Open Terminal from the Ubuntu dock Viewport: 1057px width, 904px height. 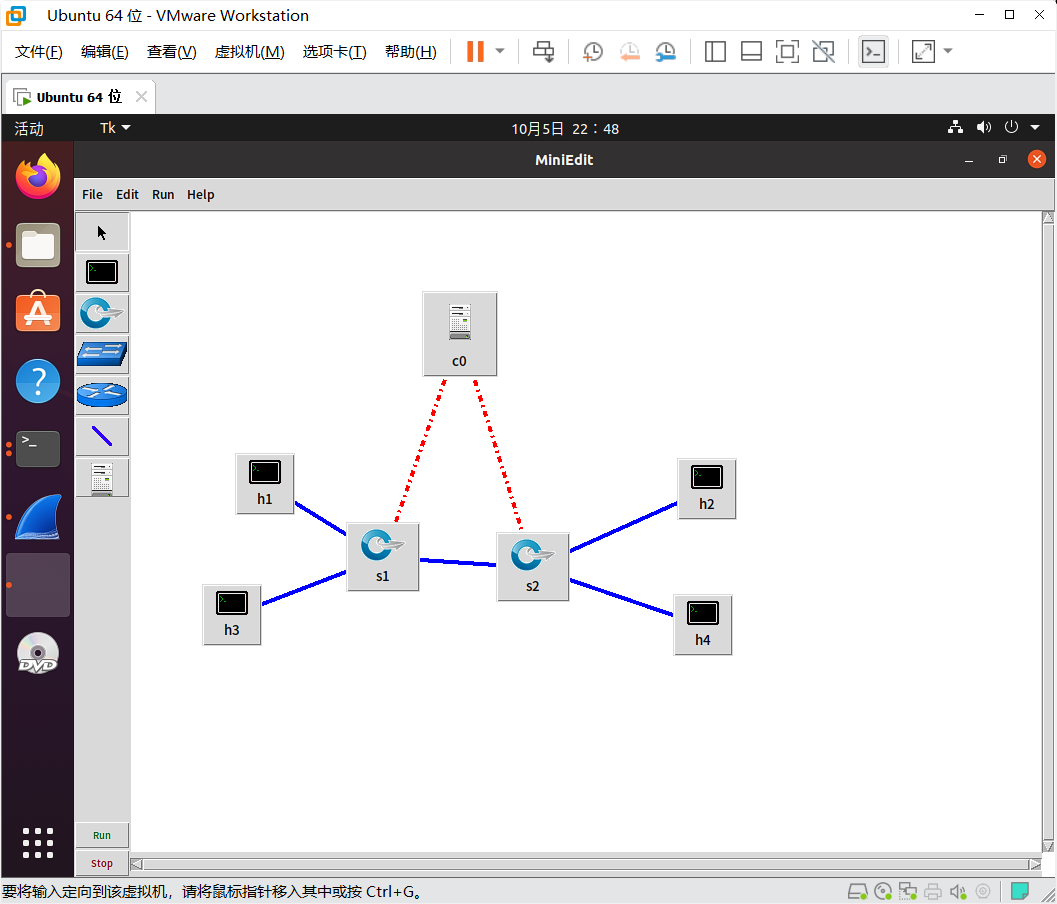38,448
